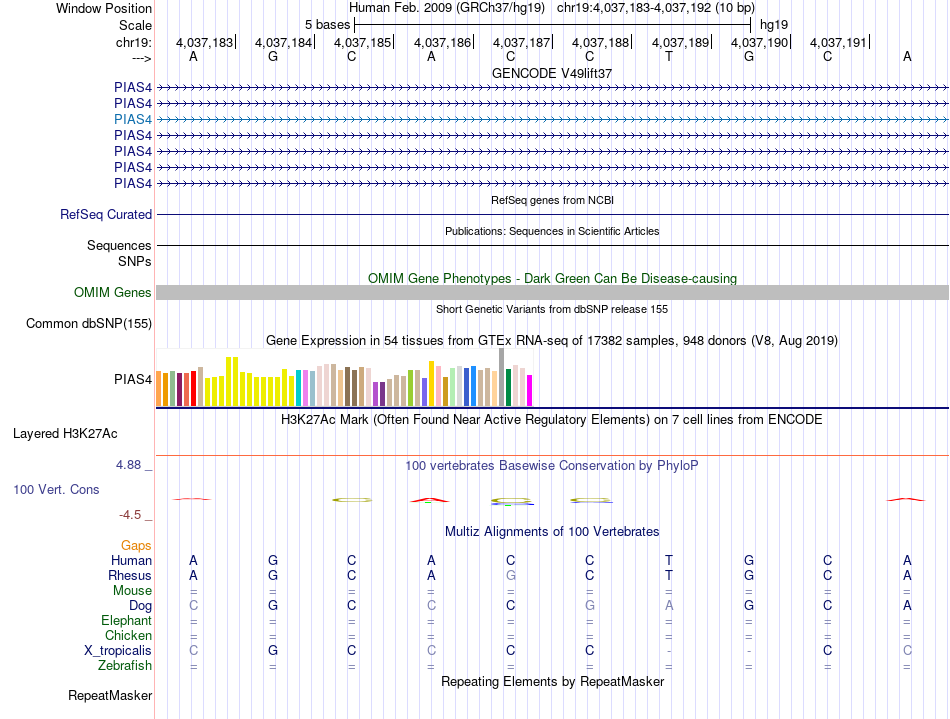This screenshot has width=950, height=719.
Task: Click the red PhyloP peak at base 4,037,186
Action: click(430, 500)
